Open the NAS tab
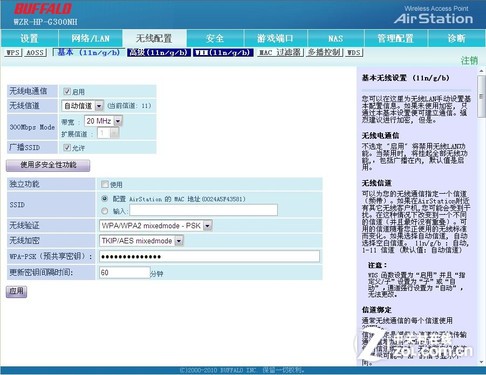Image resolution: width=486 pixels, height=375 pixels. coord(335,38)
